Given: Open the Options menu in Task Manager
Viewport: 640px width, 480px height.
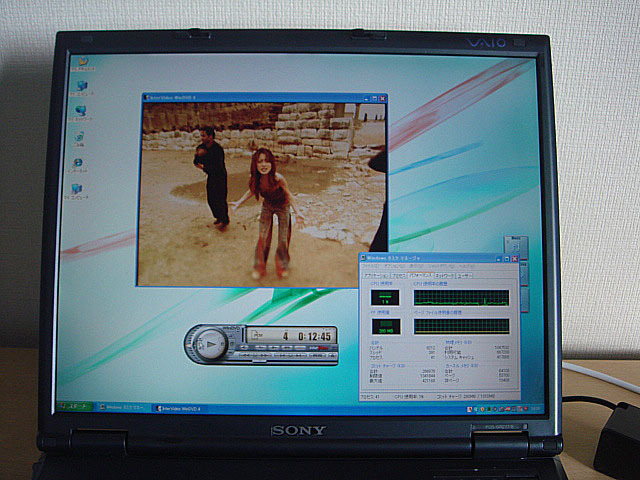Looking at the screenshot, I should pos(392,266).
